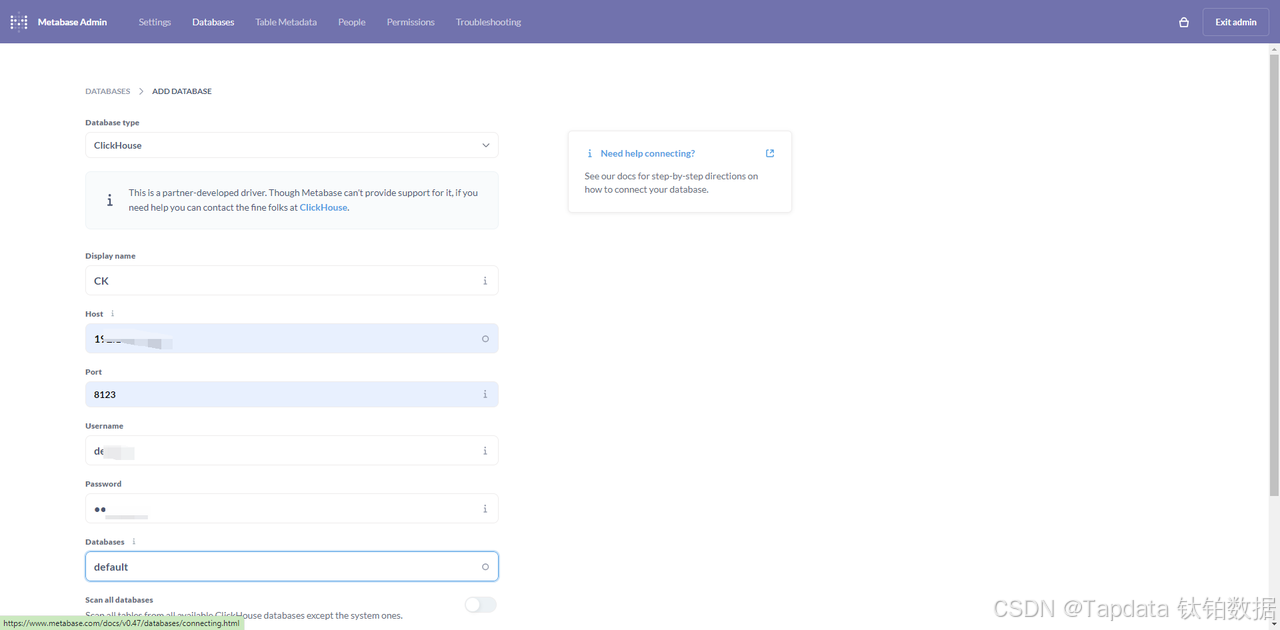Viewport: 1280px width, 630px height.
Task: Go to the Troubleshooting tab
Action: click(x=488, y=22)
